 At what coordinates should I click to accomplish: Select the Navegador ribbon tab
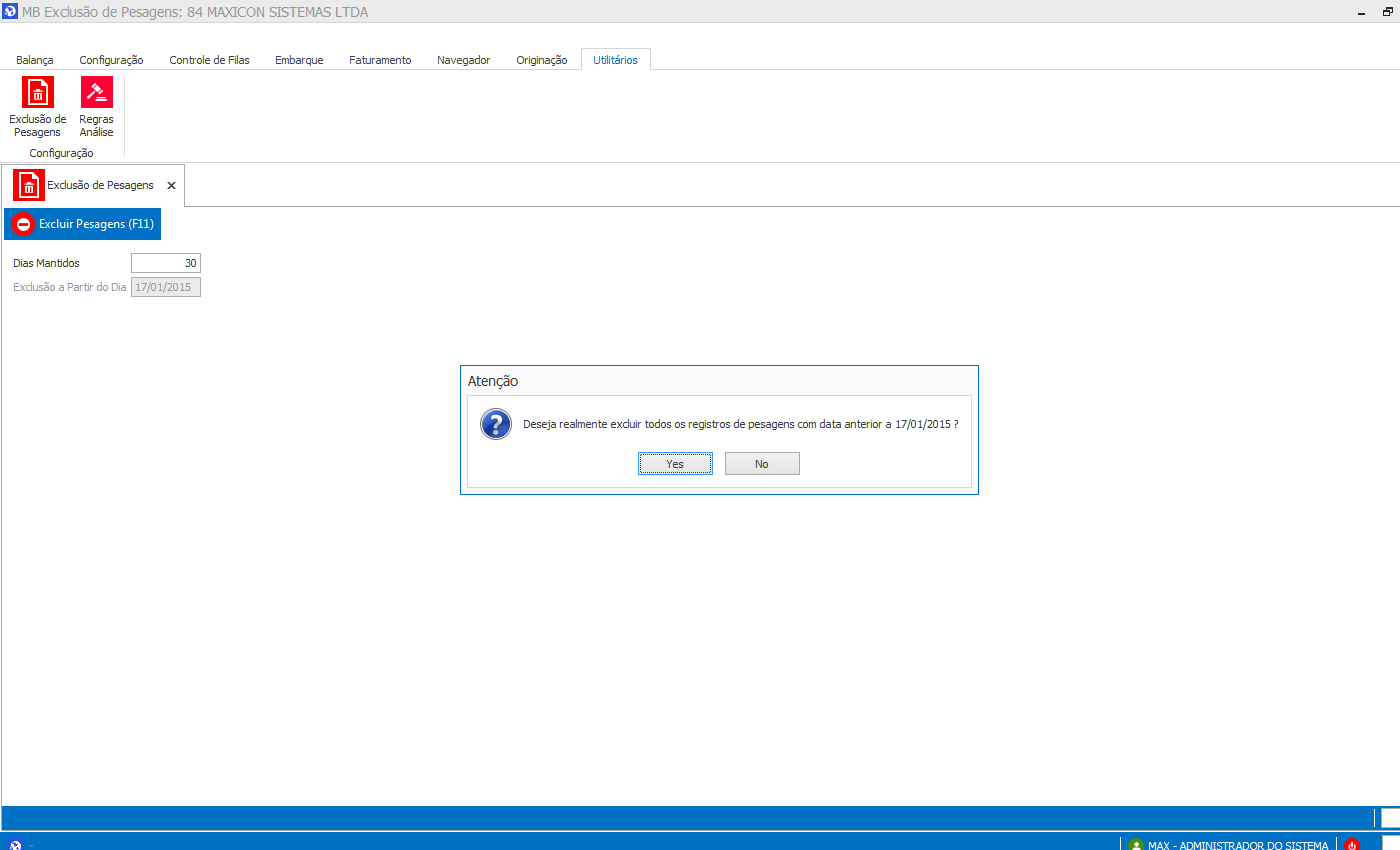pos(464,60)
